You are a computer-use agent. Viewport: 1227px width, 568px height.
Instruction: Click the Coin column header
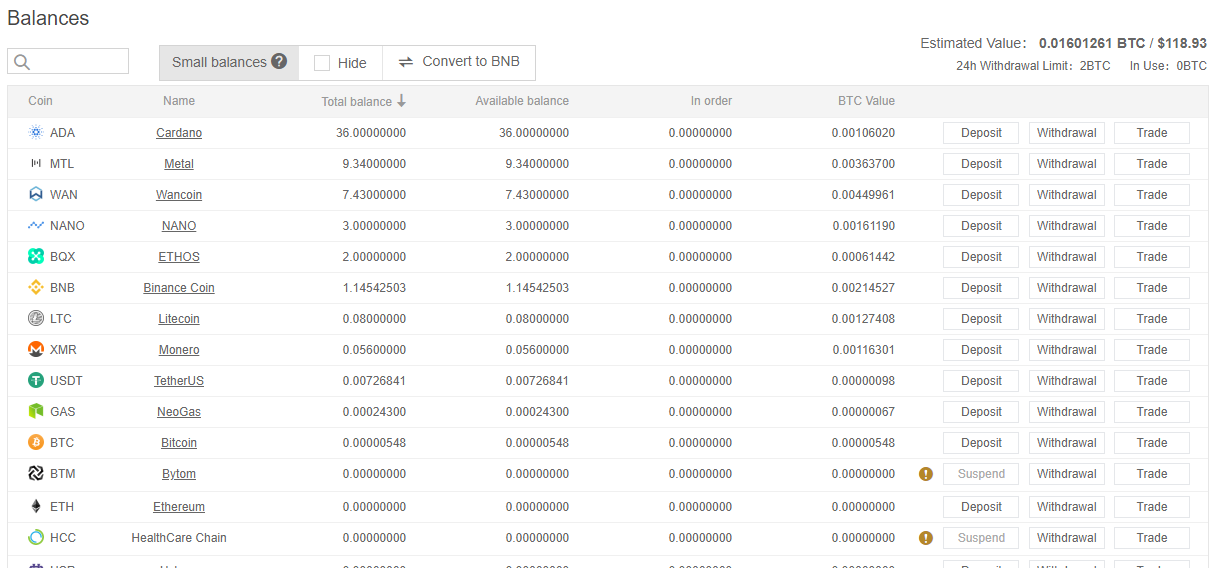point(40,101)
